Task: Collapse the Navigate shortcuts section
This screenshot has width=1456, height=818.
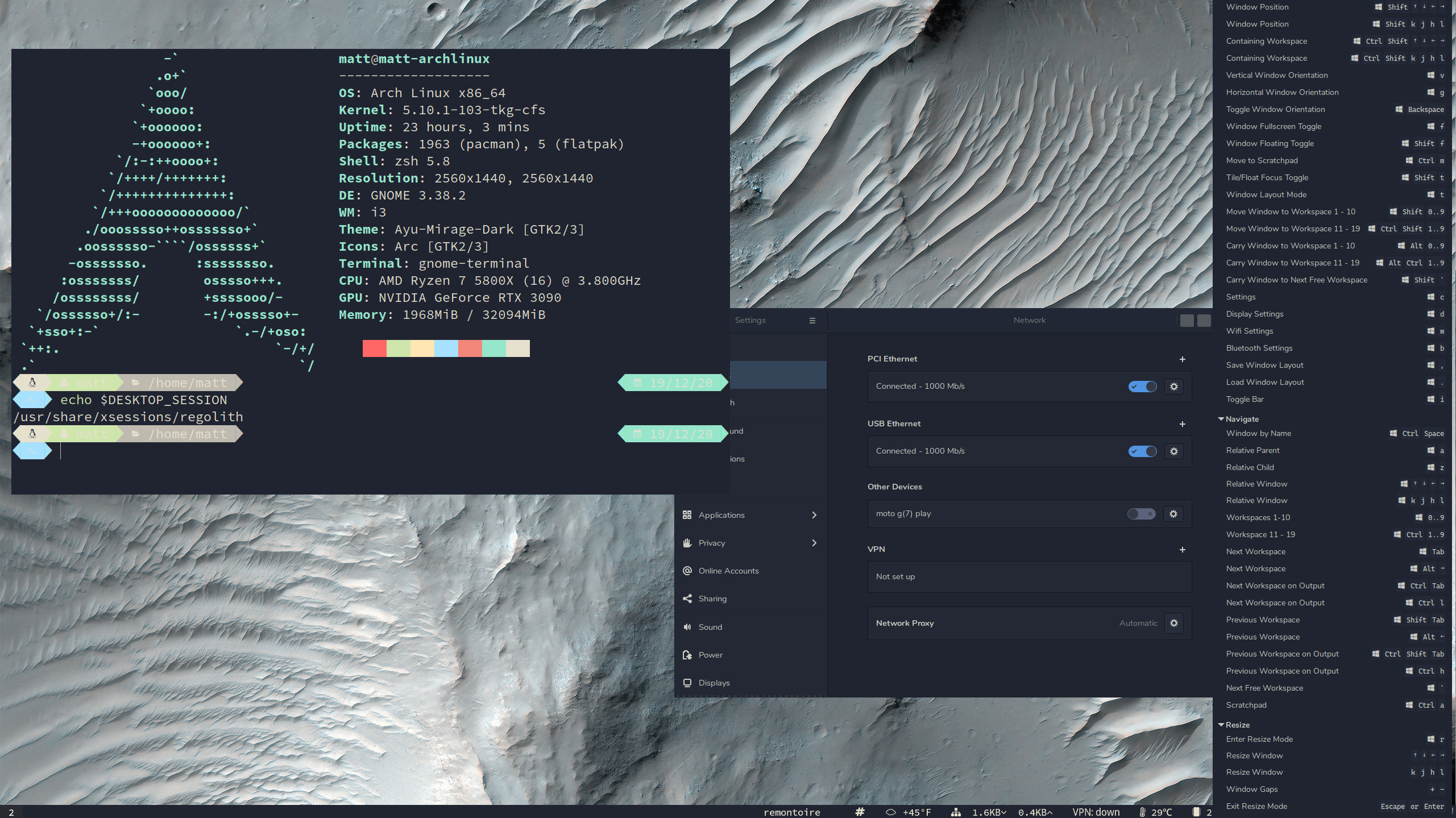Action: pos(1221,419)
